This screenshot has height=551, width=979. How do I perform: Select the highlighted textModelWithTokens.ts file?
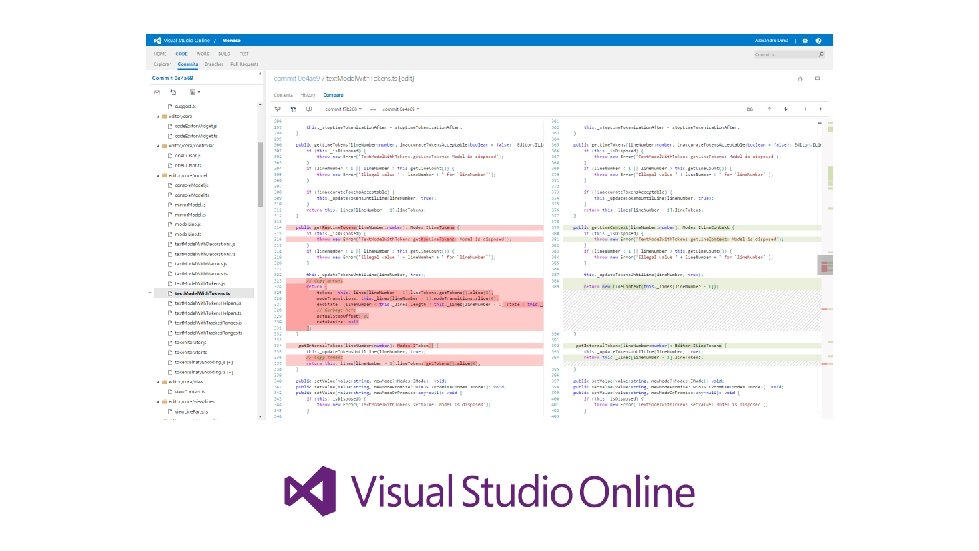click(204, 293)
